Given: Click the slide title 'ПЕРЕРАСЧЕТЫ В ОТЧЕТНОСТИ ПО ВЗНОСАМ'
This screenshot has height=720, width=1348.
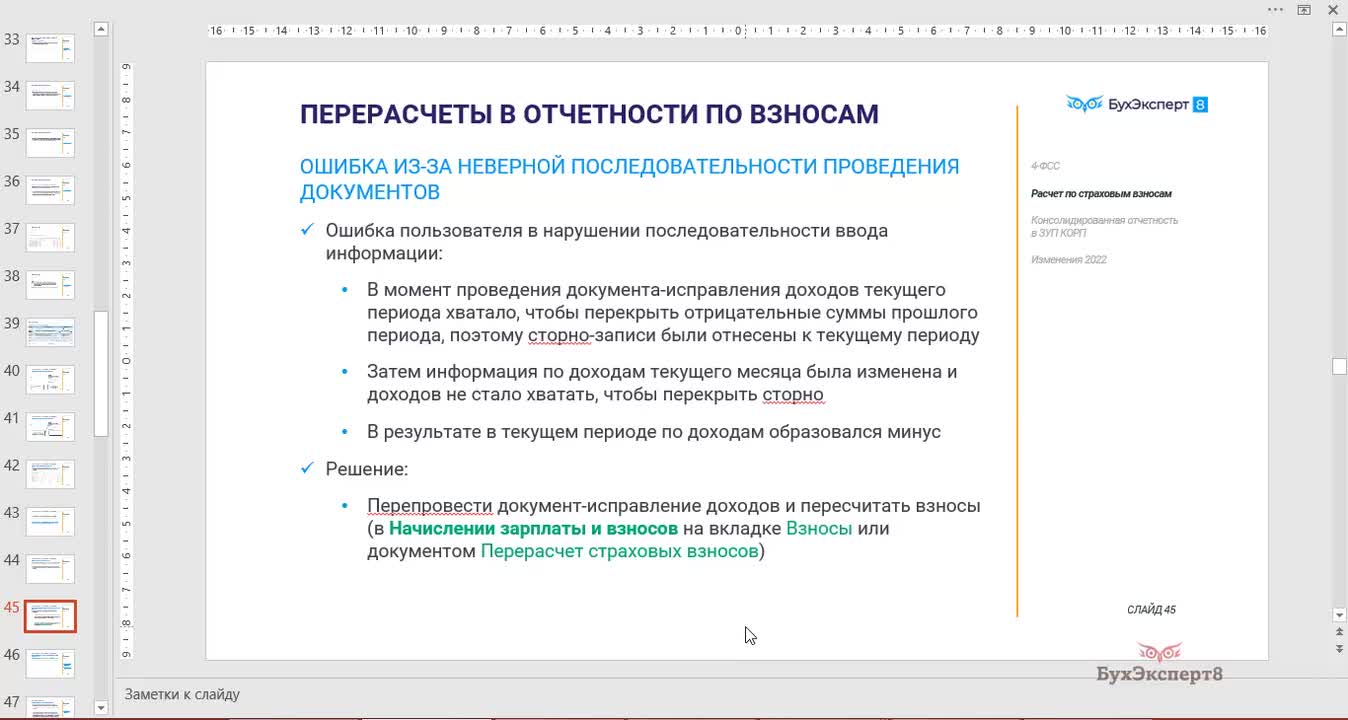Looking at the screenshot, I should coord(589,114).
